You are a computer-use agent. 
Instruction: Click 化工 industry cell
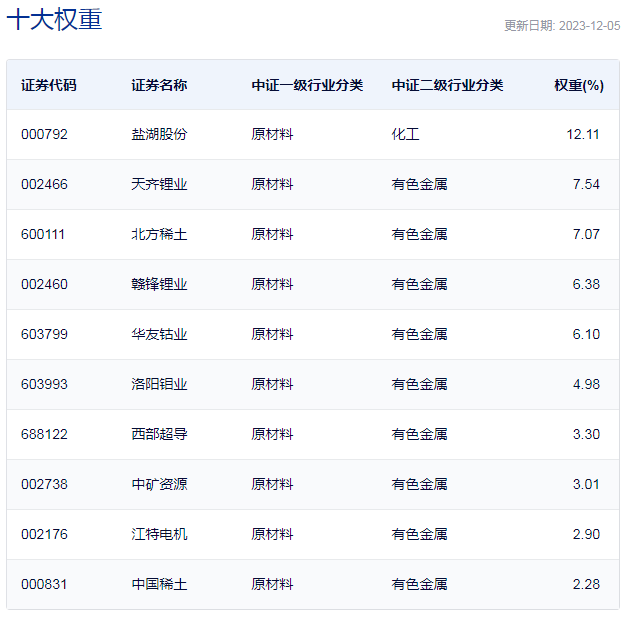click(405, 134)
